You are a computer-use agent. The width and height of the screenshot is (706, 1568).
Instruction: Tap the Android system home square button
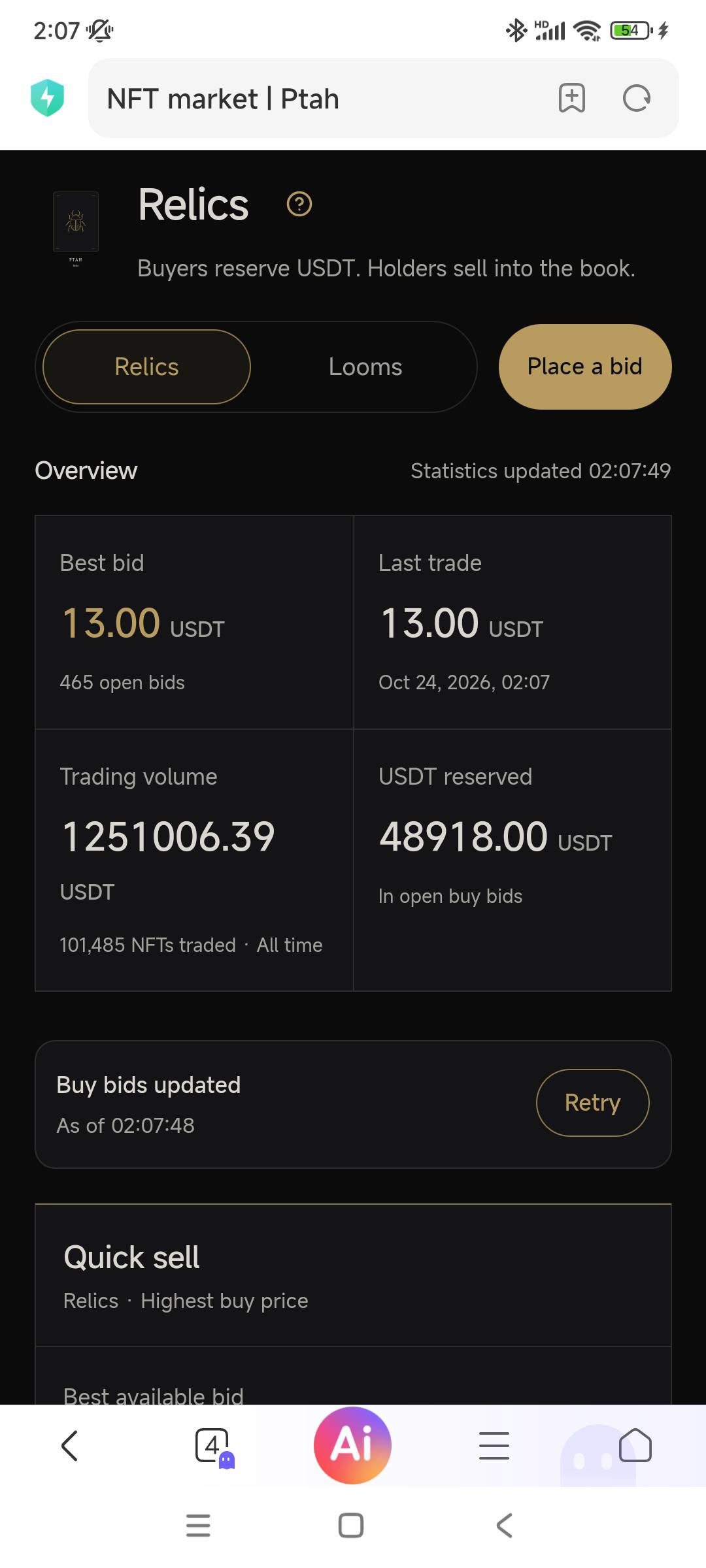pyautogui.click(x=351, y=1526)
